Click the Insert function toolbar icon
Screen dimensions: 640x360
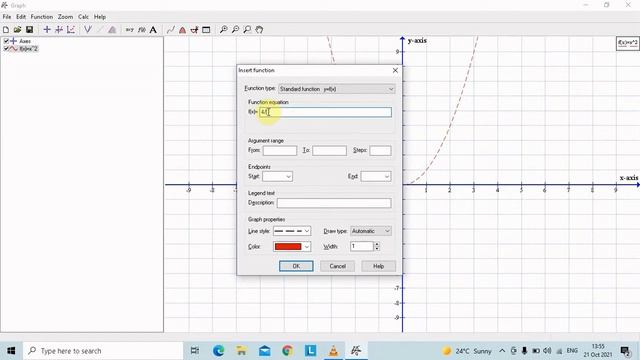click(x=59, y=30)
